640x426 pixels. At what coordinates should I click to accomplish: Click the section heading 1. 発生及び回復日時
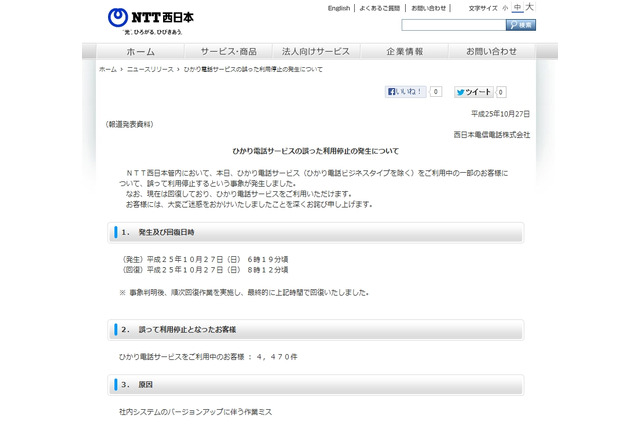point(316,233)
